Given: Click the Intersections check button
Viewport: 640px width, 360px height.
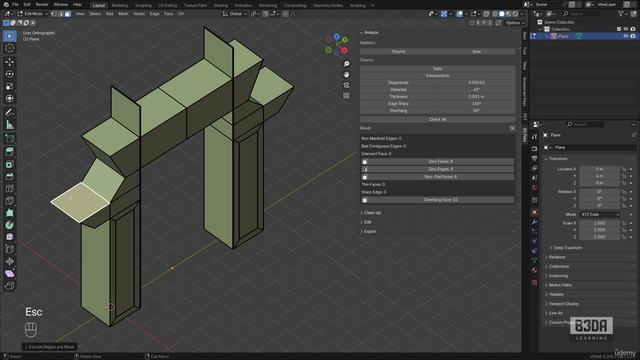Looking at the screenshot, I should pos(437,76).
